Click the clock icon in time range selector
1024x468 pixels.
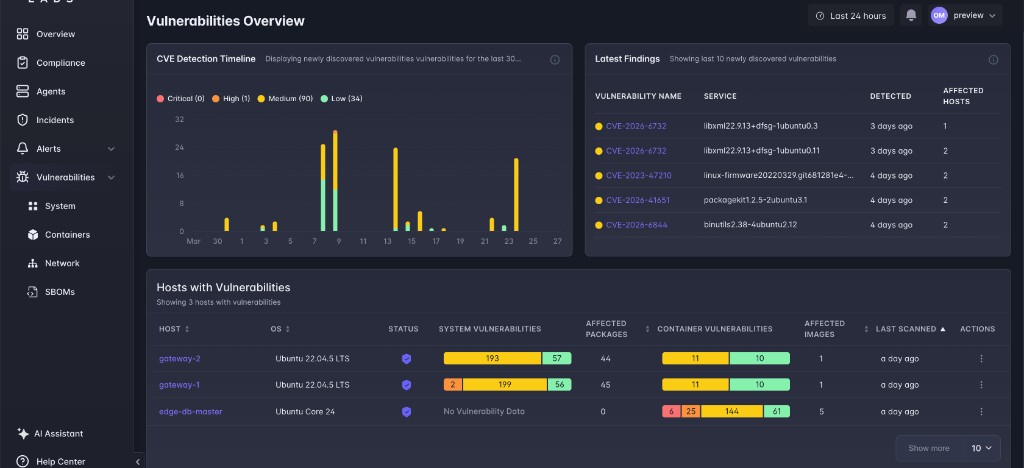click(820, 16)
